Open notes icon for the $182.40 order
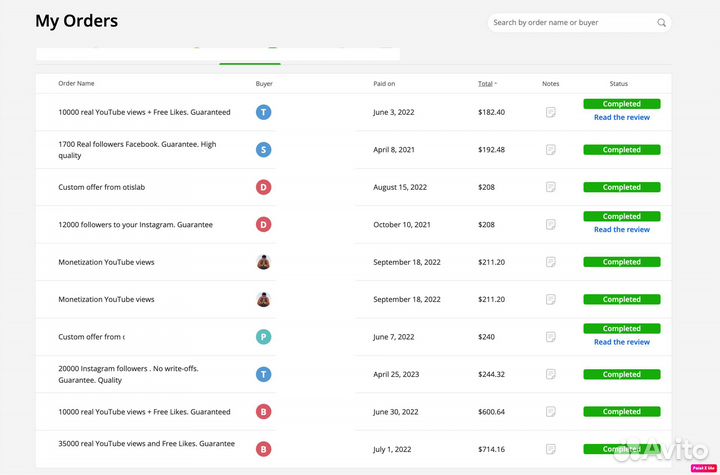 pyautogui.click(x=550, y=112)
